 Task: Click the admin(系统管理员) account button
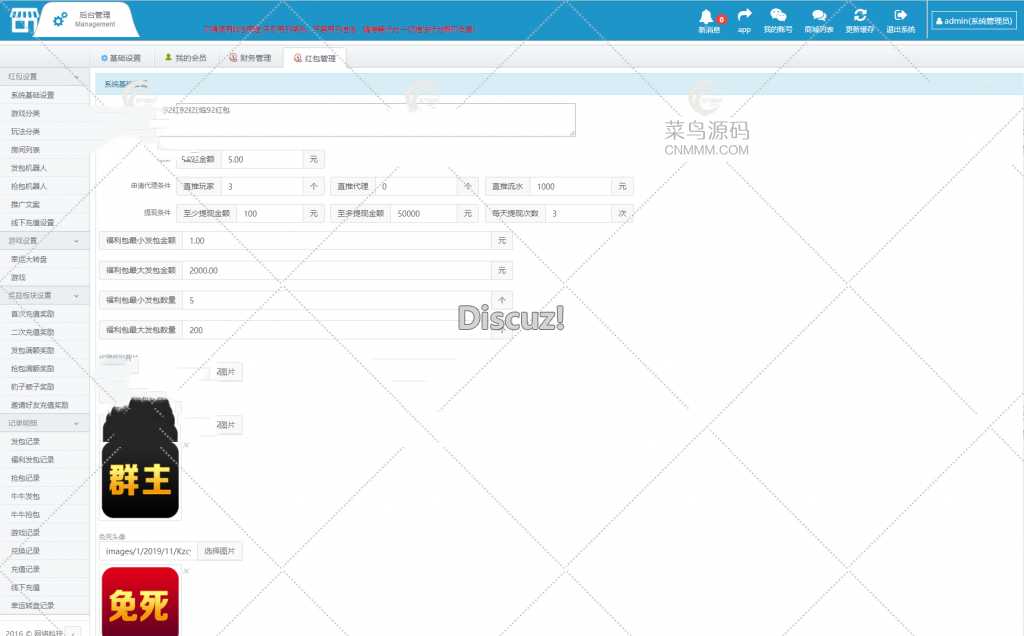click(974, 20)
